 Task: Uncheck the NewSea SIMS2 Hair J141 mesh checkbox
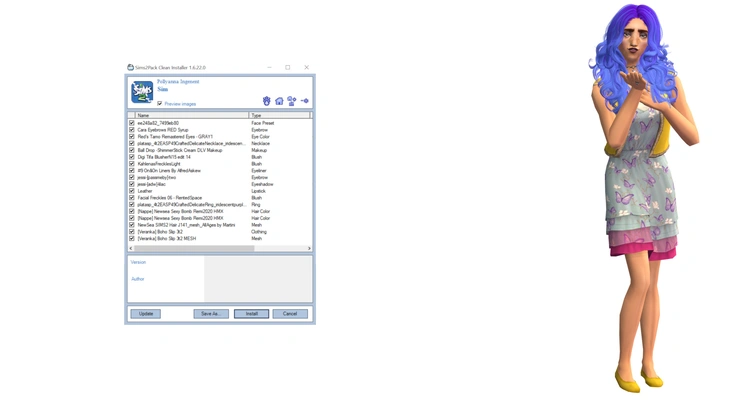click(132, 225)
